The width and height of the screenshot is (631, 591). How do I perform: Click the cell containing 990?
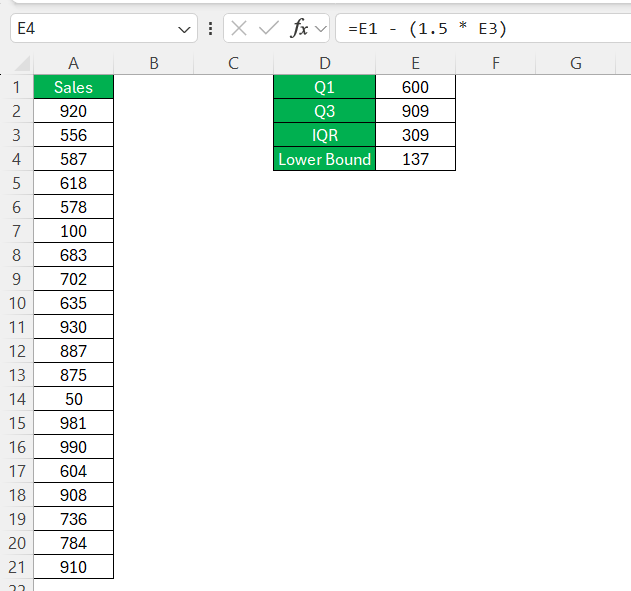74,447
